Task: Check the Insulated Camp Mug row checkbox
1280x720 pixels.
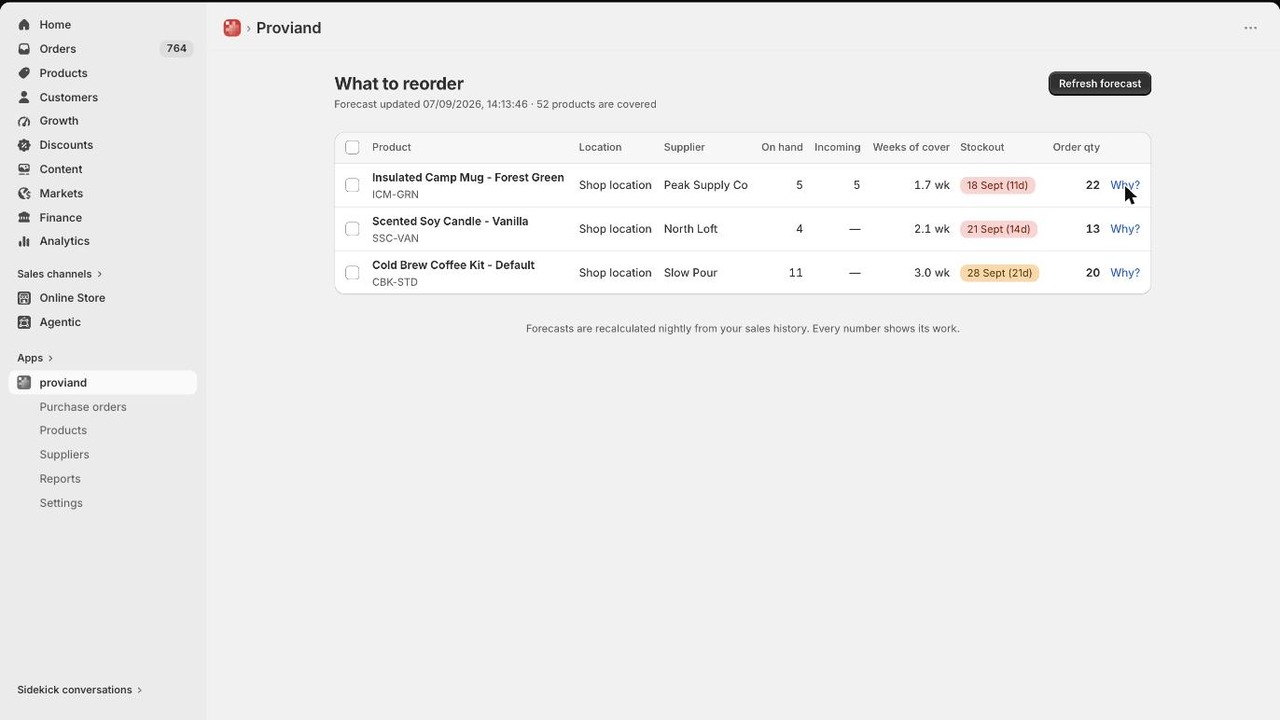Action: pyautogui.click(x=352, y=185)
